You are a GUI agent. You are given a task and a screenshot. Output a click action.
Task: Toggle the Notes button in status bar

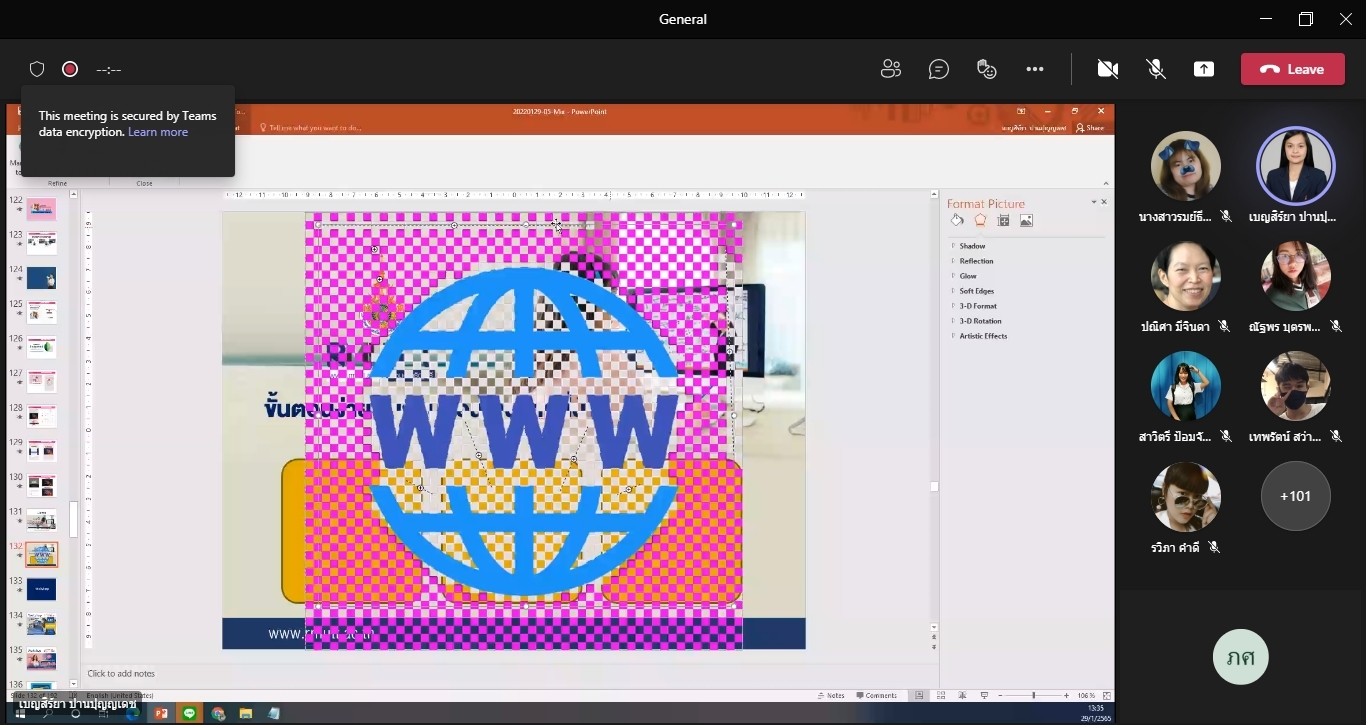pyautogui.click(x=832, y=695)
